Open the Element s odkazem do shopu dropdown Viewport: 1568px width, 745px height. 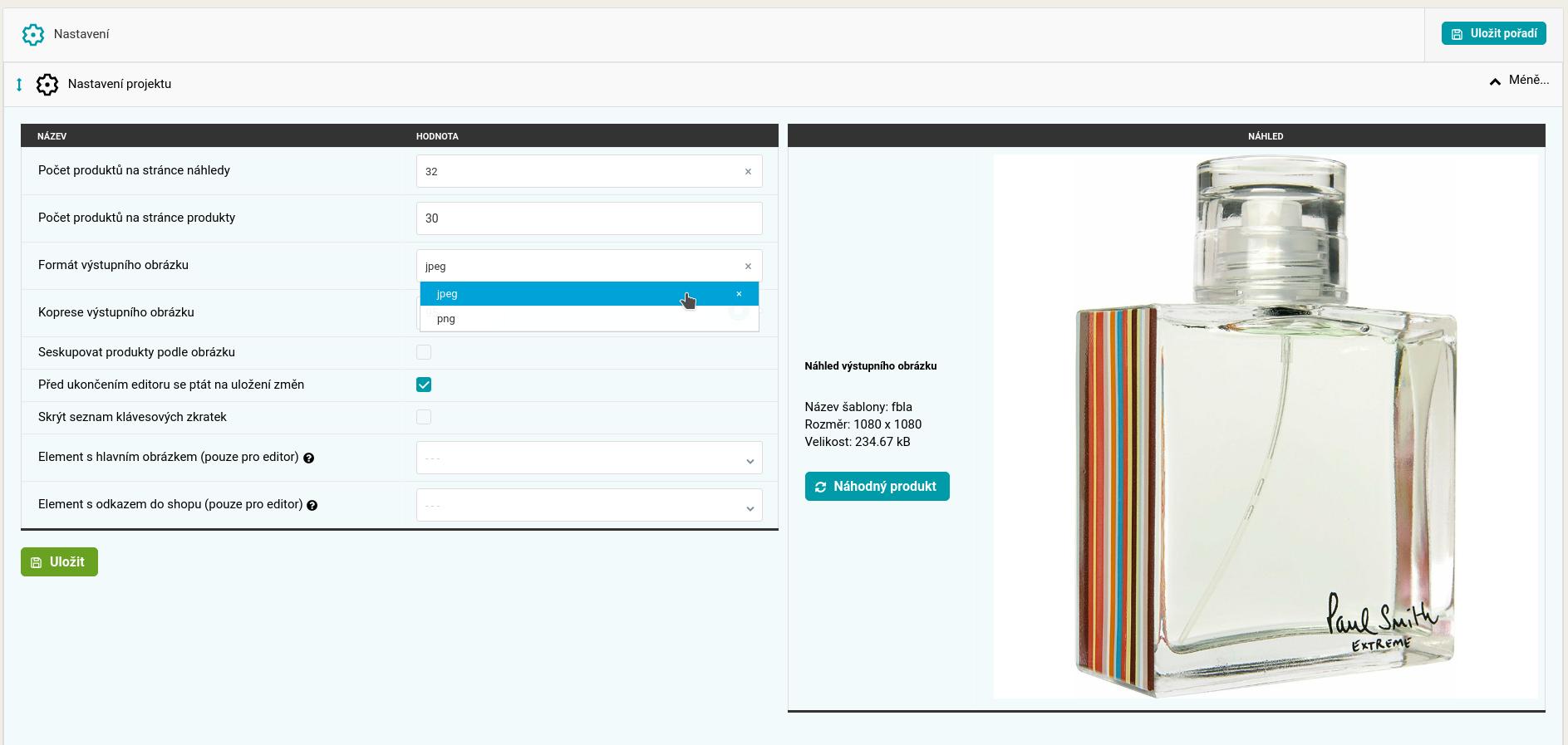click(589, 505)
